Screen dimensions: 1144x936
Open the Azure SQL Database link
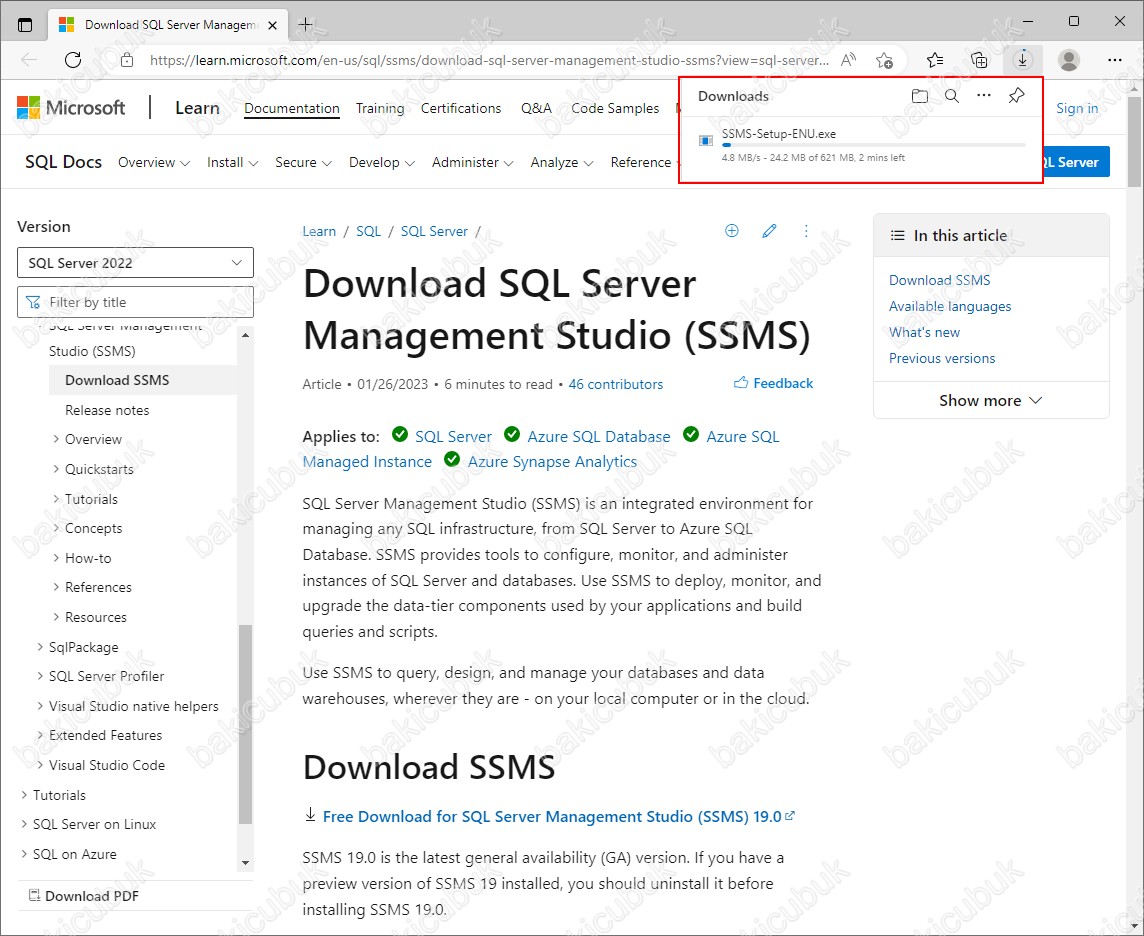pyautogui.click(x=599, y=436)
